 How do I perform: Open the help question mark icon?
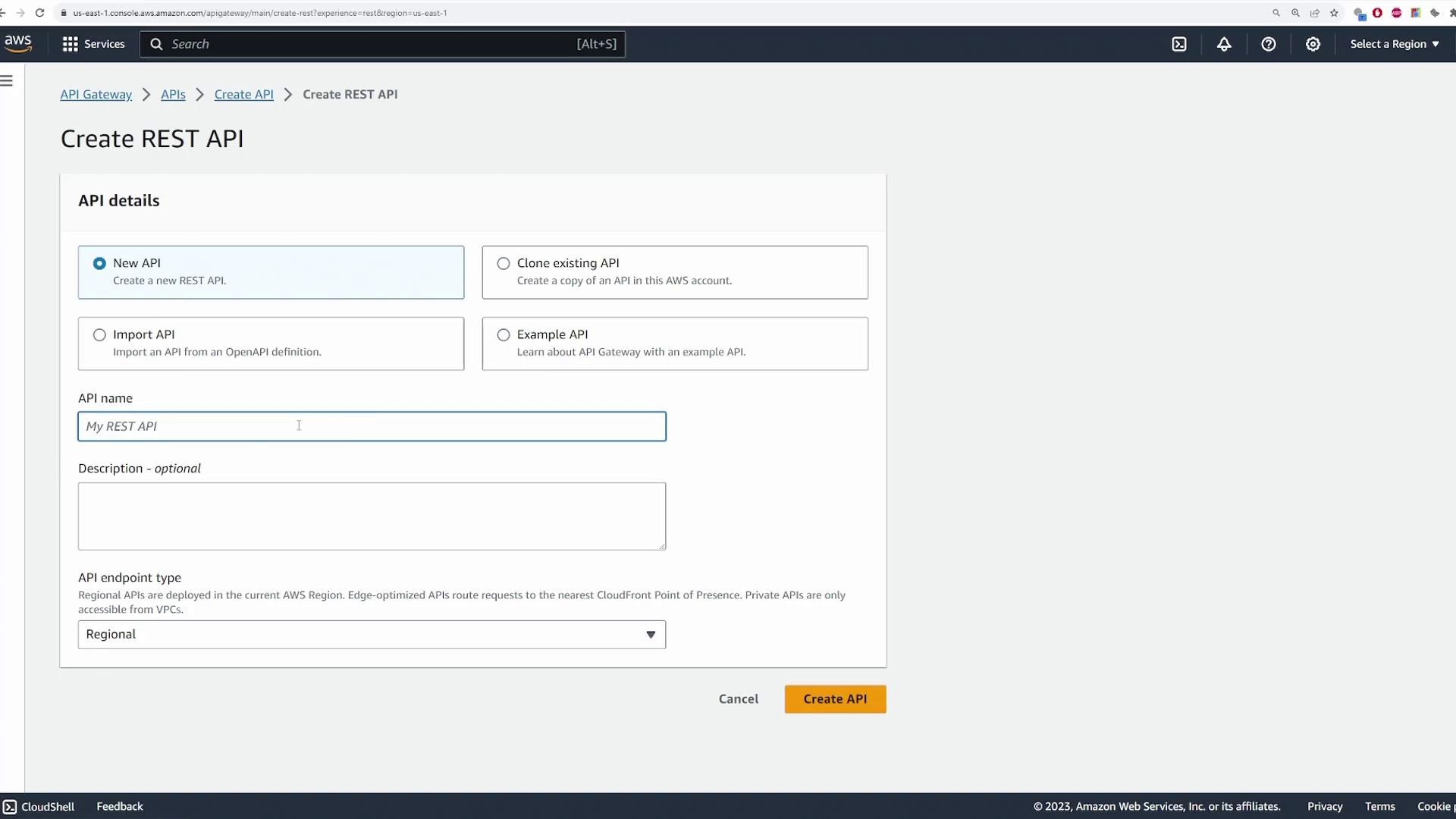coord(1268,44)
